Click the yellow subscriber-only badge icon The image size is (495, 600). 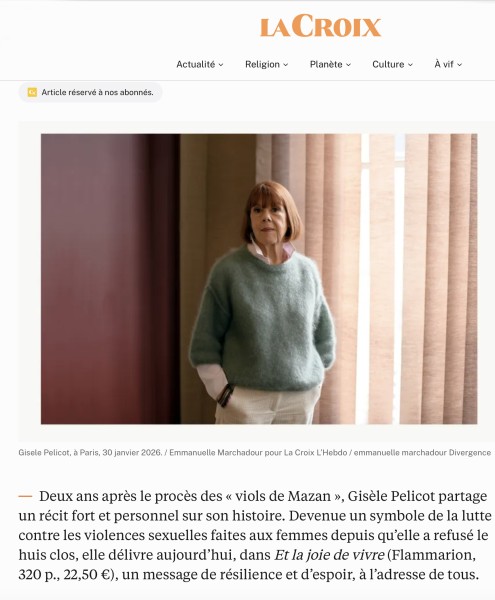pyautogui.click(x=32, y=92)
